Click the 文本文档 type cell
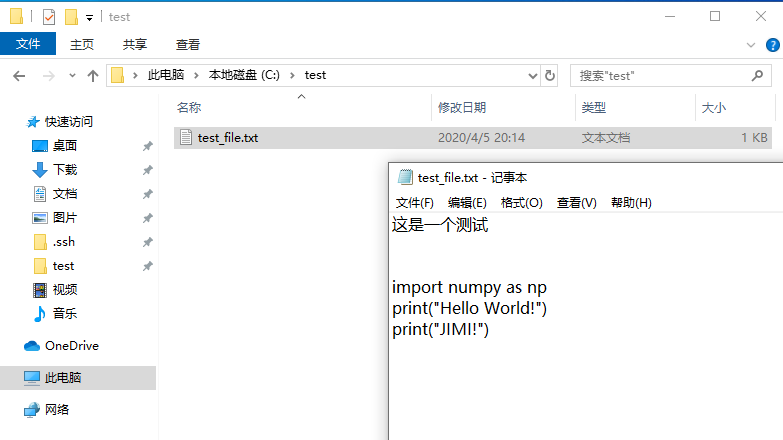 [606, 138]
